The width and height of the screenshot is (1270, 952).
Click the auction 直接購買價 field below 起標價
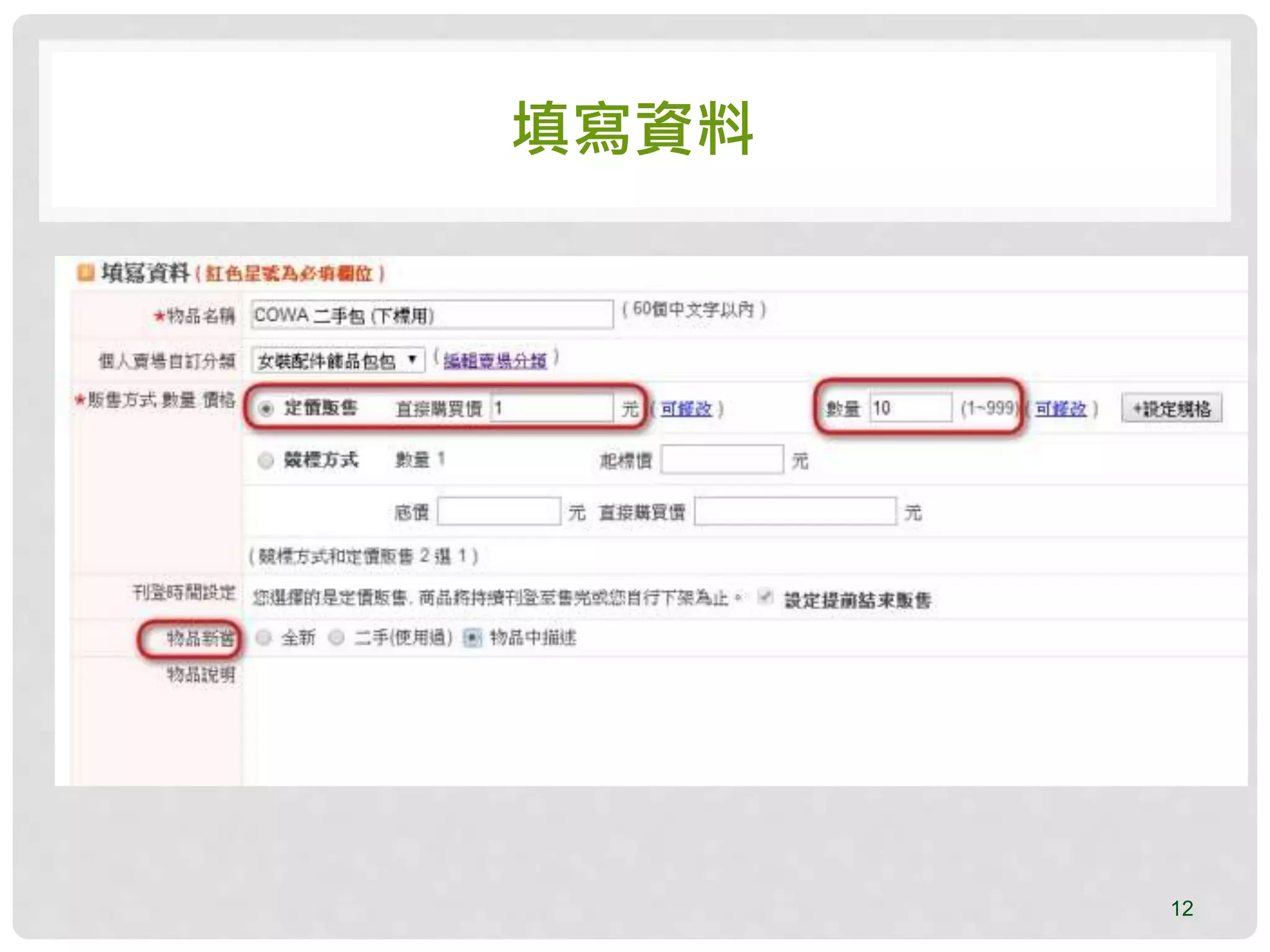796,511
